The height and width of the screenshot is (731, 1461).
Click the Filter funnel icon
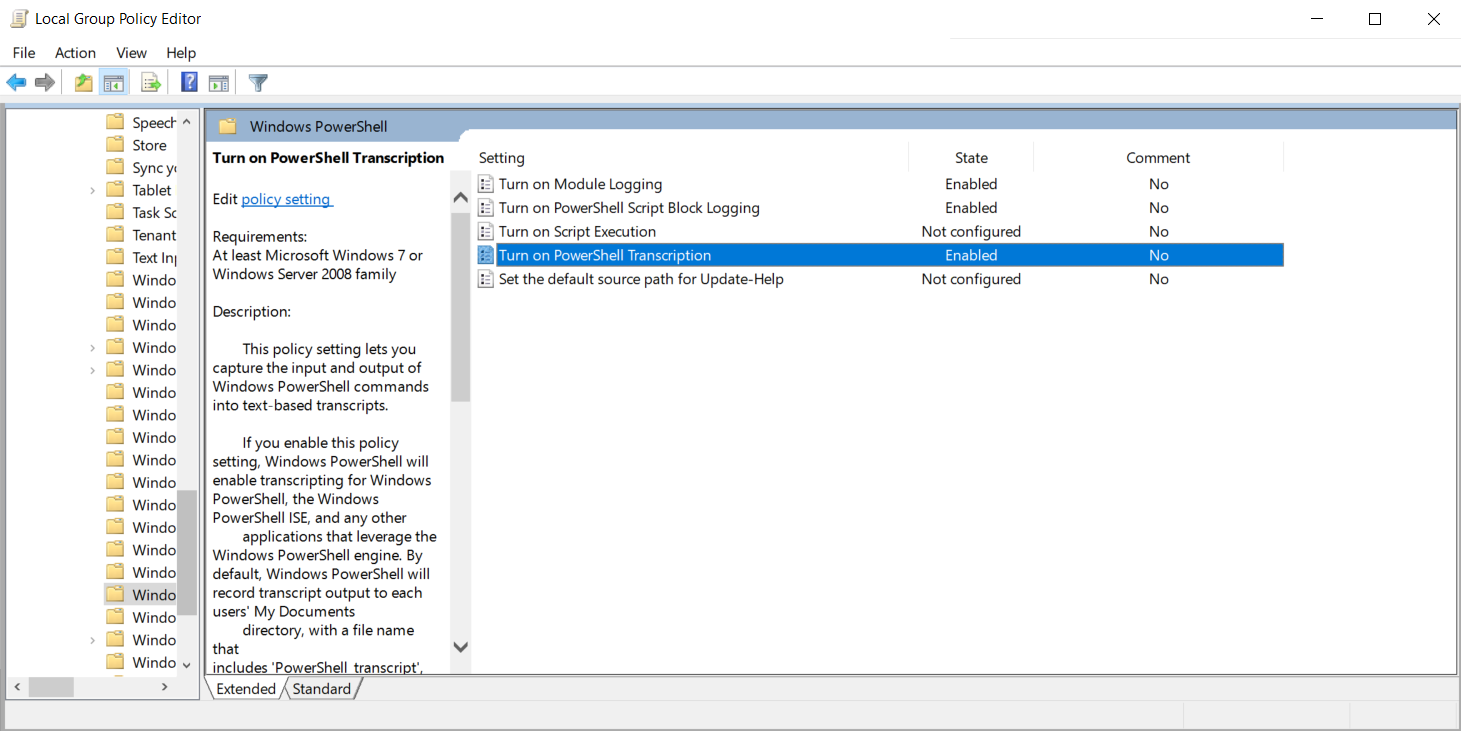click(258, 83)
